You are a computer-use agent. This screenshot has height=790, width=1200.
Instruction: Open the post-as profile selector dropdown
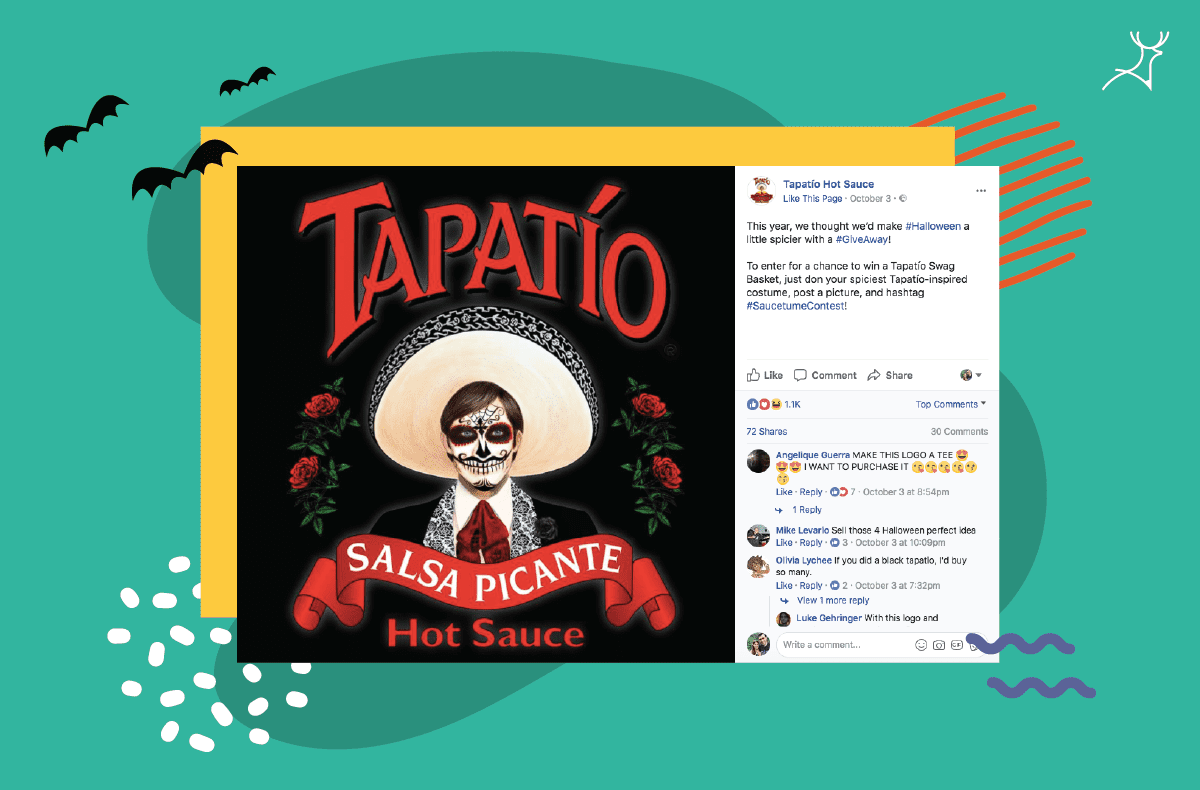[971, 375]
